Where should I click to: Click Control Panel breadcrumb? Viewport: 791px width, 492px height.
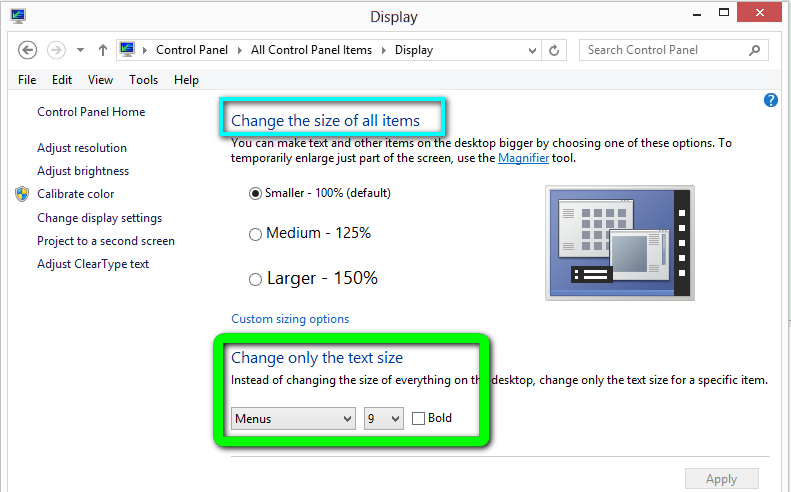click(x=192, y=50)
